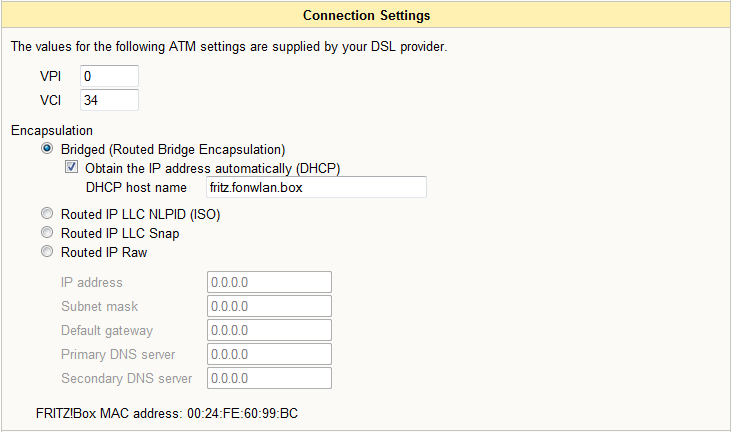The height and width of the screenshot is (432, 732).
Task: Click the Connection Settings header bar
Action: (x=366, y=15)
